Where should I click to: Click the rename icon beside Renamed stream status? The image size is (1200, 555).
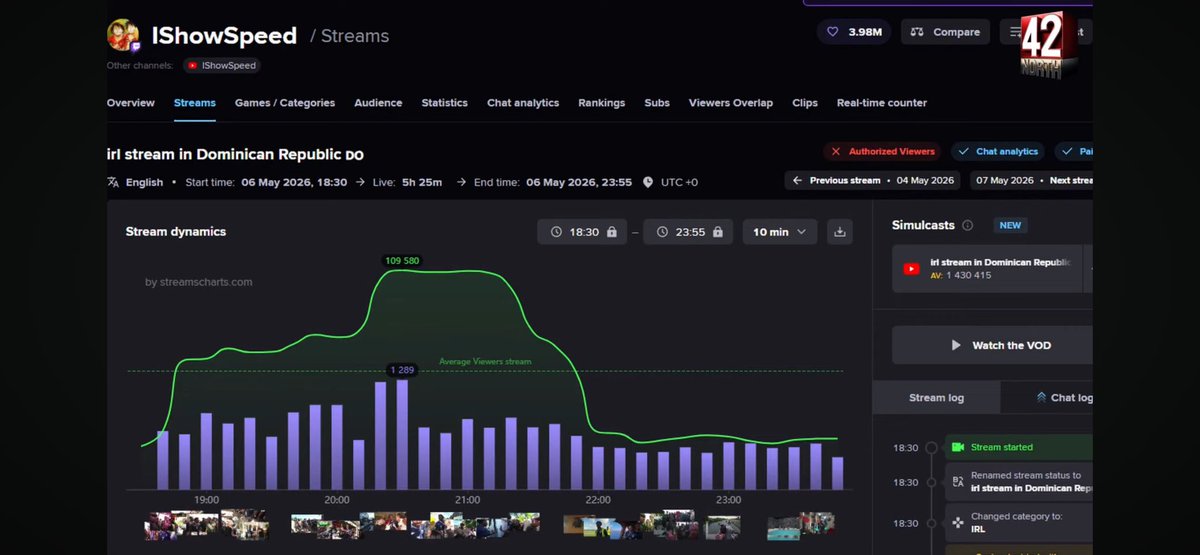[958, 482]
